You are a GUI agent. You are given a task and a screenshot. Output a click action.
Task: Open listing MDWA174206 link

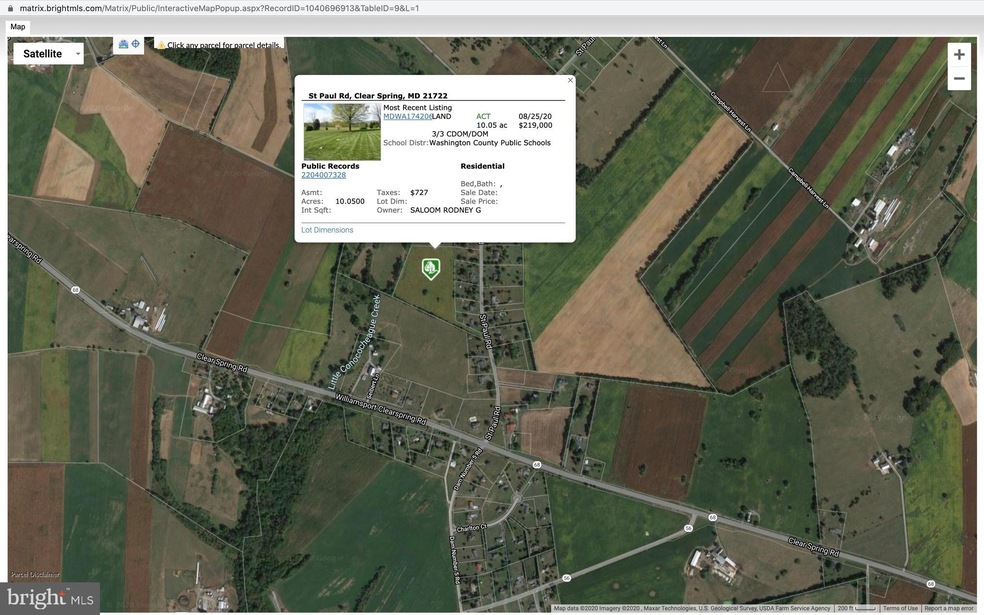coord(406,116)
